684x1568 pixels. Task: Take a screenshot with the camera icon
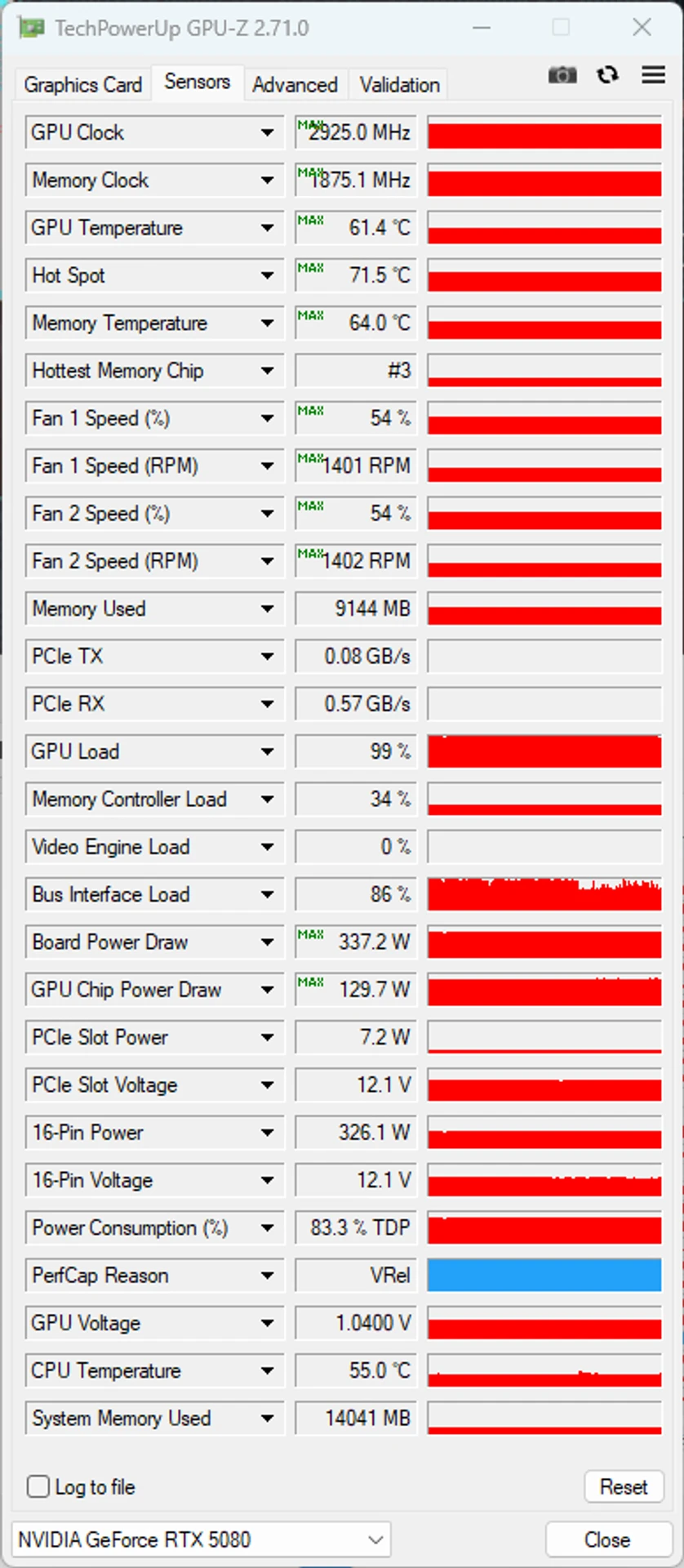tap(562, 75)
